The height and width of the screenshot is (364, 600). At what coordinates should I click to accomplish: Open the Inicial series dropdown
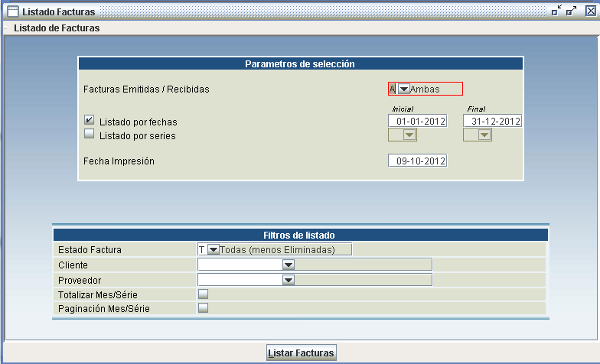pos(409,135)
